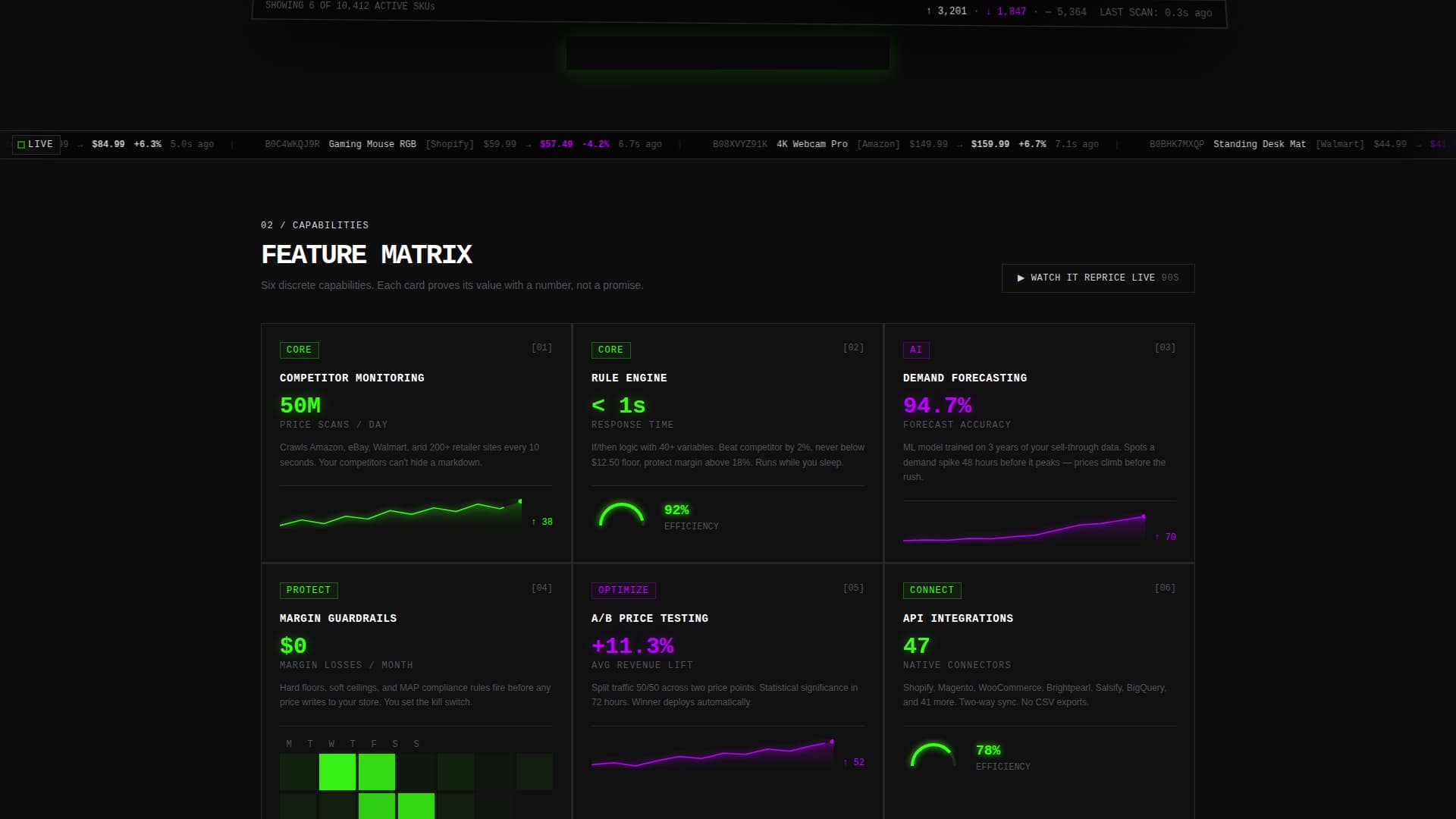The height and width of the screenshot is (819, 1456).
Task: Click the LIVE status indicator in the ticker
Action: point(36,144)
